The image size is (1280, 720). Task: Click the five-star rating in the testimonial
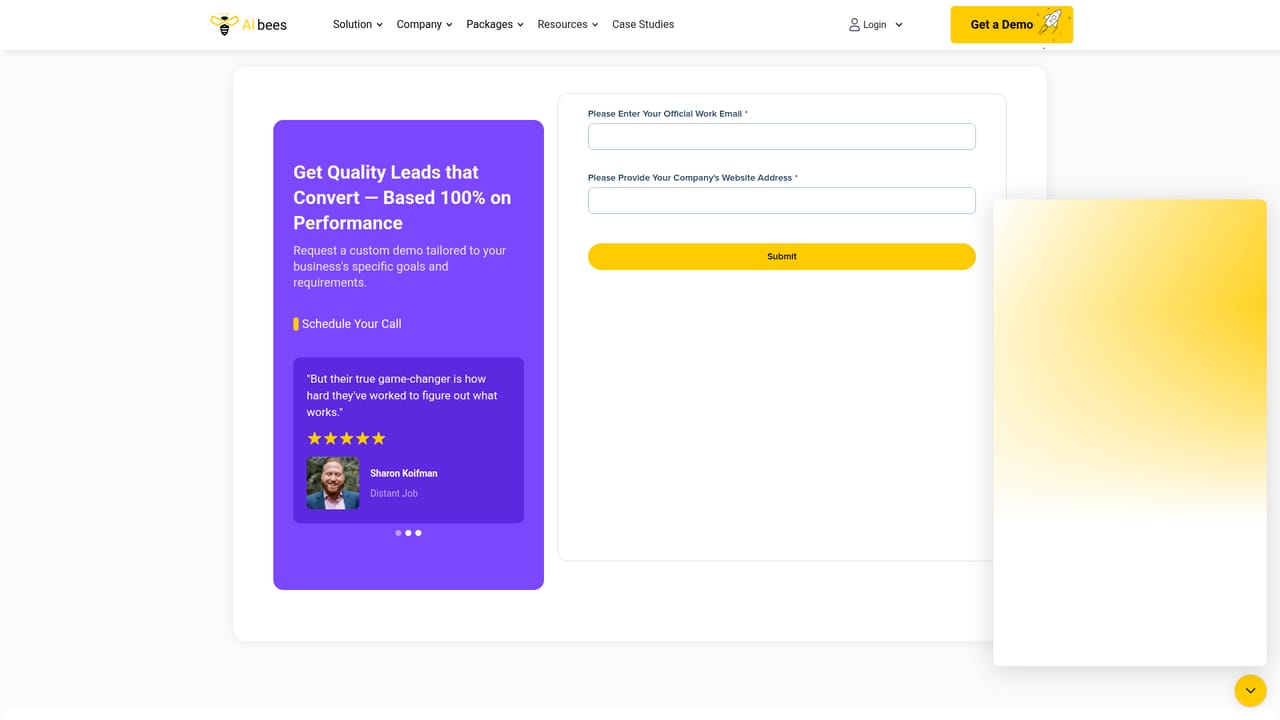pyautogui.click(x=346, y=438)
